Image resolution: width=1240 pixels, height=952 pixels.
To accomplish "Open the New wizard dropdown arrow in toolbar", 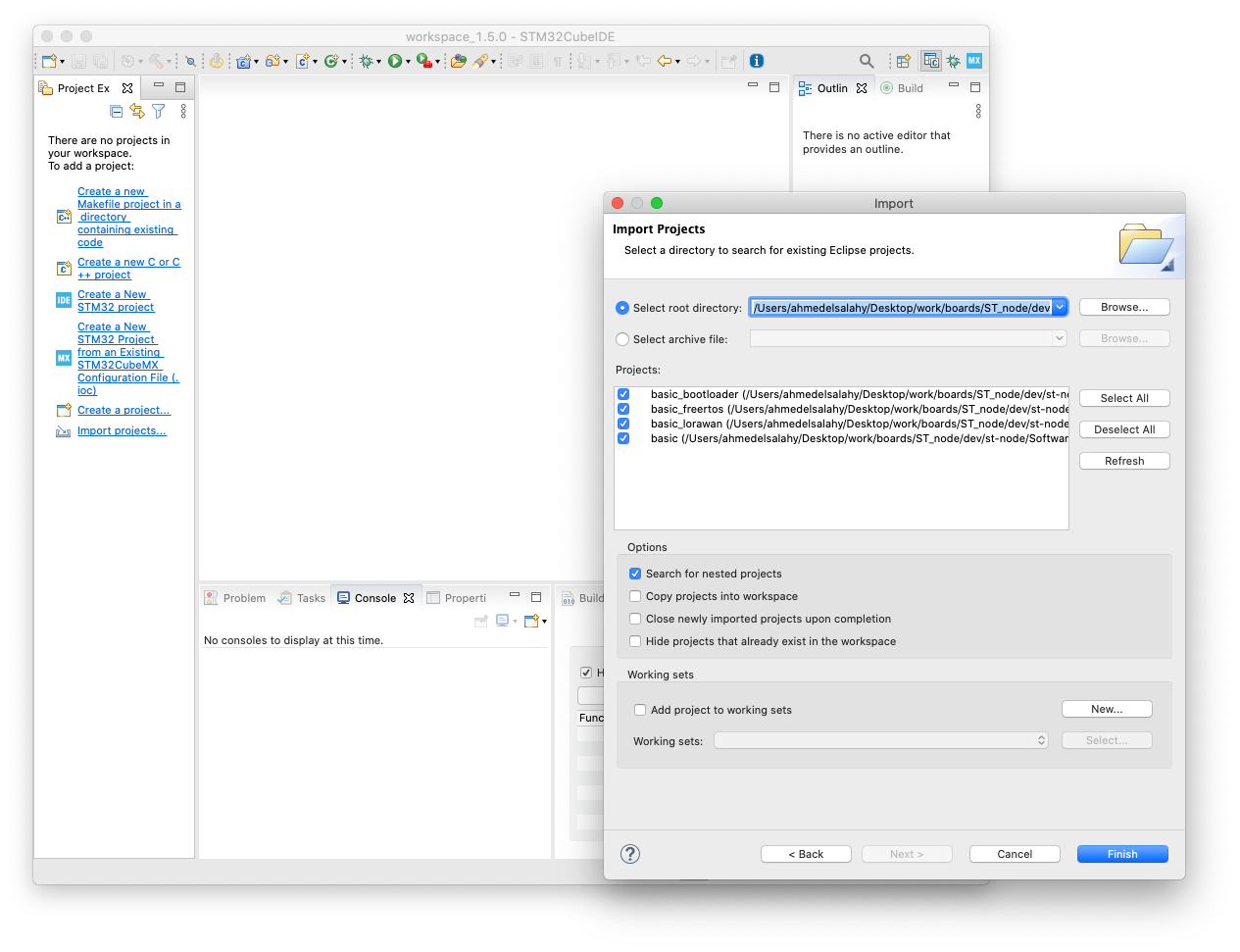I will click(x=62, y=62).
